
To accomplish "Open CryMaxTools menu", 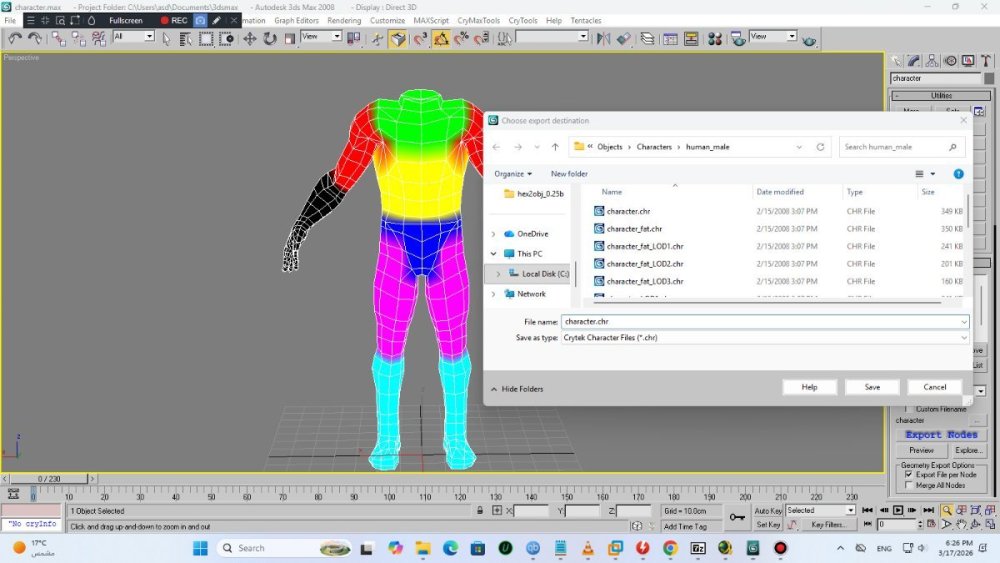I will pos(478,20).
